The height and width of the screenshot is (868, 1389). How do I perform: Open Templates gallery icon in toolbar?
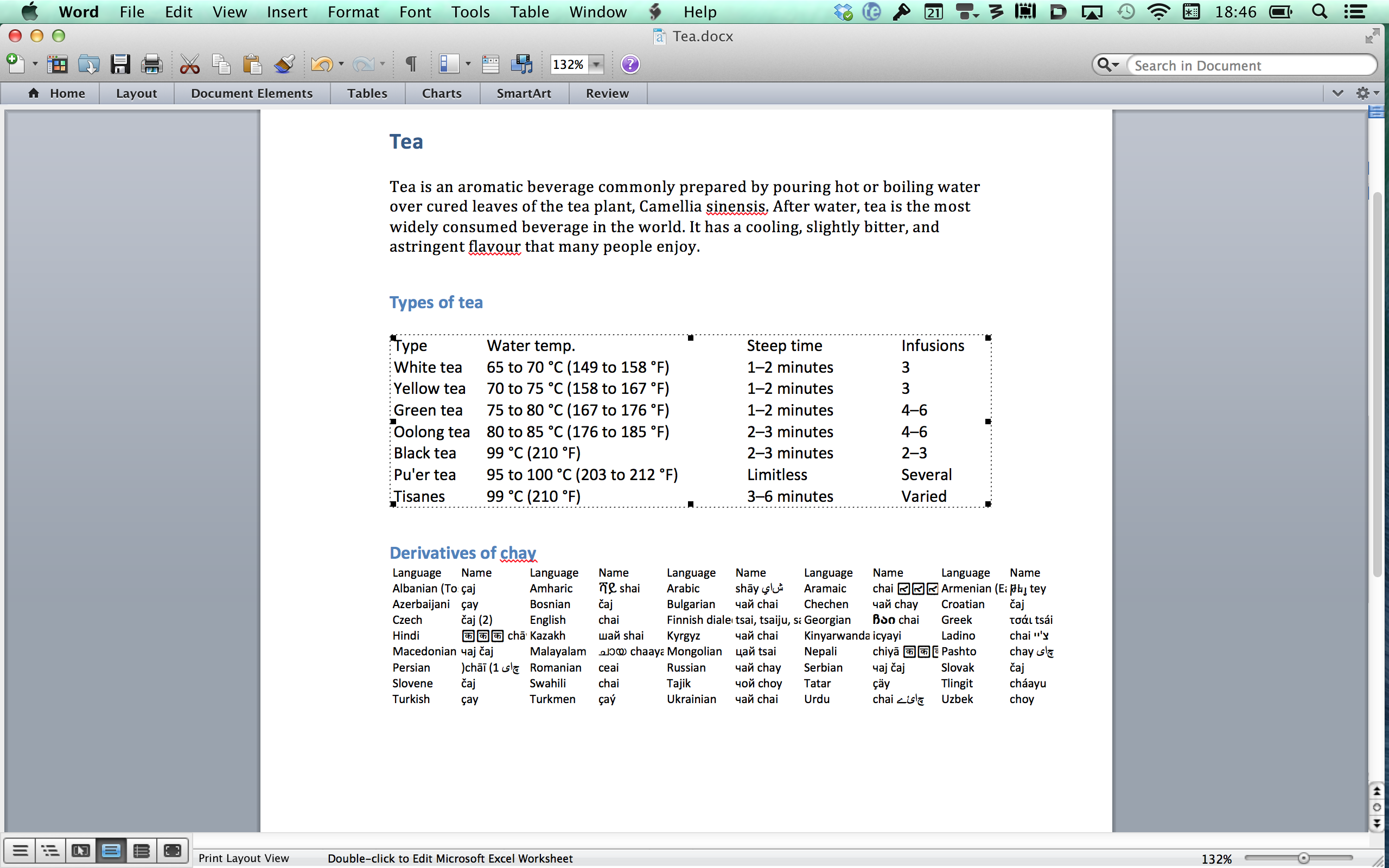(57, 65)
